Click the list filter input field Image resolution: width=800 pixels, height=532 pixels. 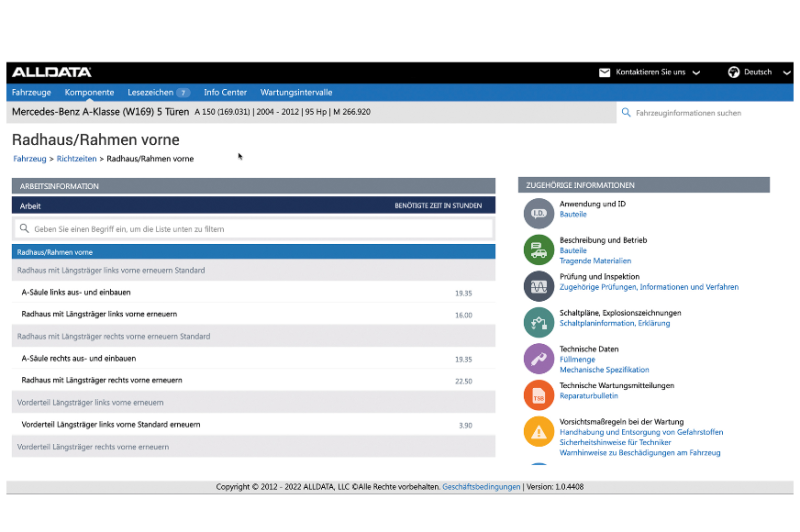pyautogui.click(x=255, y=229)
